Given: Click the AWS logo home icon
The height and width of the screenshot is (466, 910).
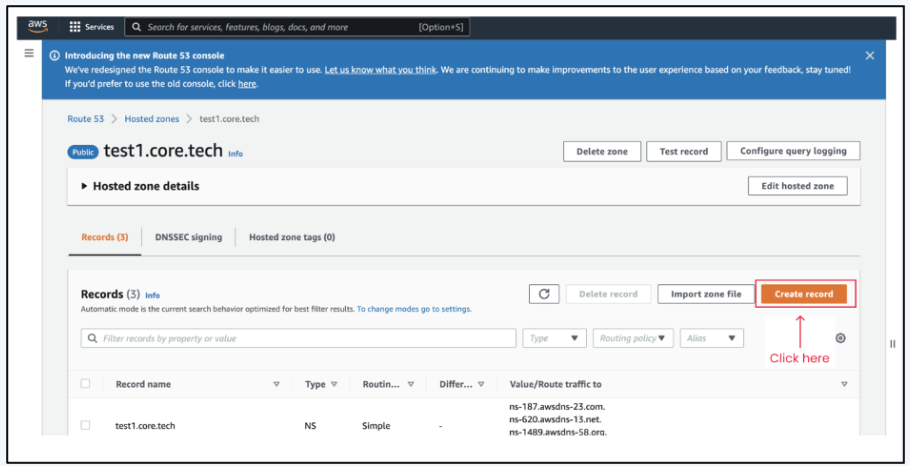Looking at the screenshot, I should pos(38,27).
